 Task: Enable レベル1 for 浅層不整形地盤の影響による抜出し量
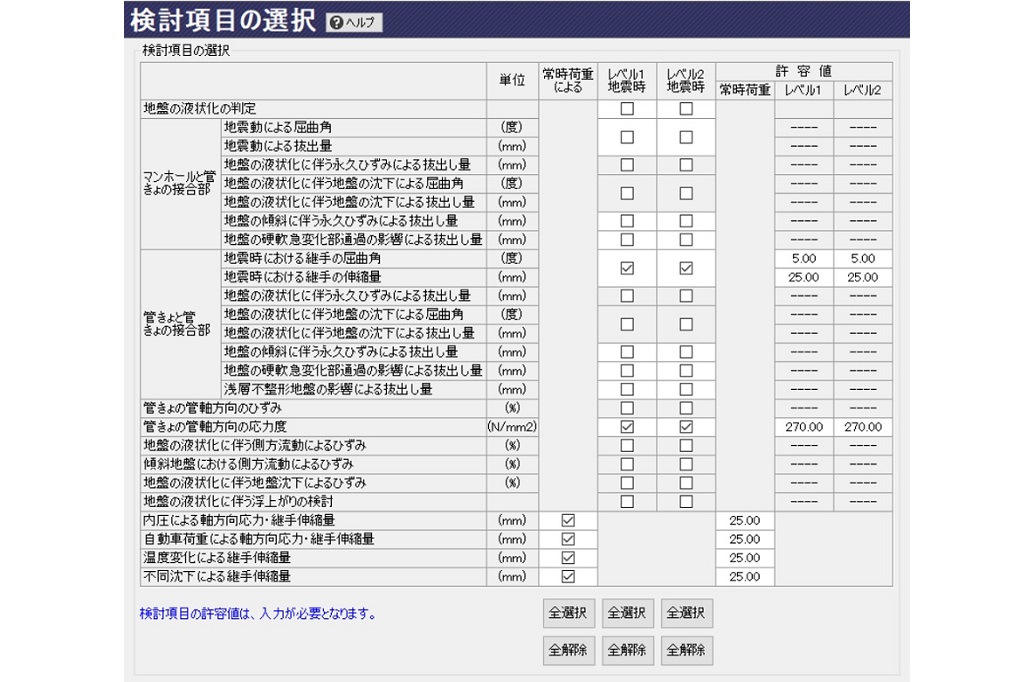click(627, 389)
